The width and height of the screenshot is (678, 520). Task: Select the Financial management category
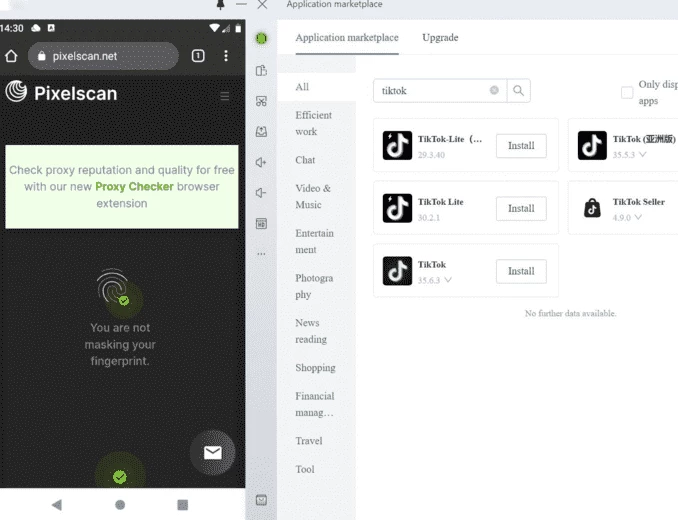(x=317, y=404)
